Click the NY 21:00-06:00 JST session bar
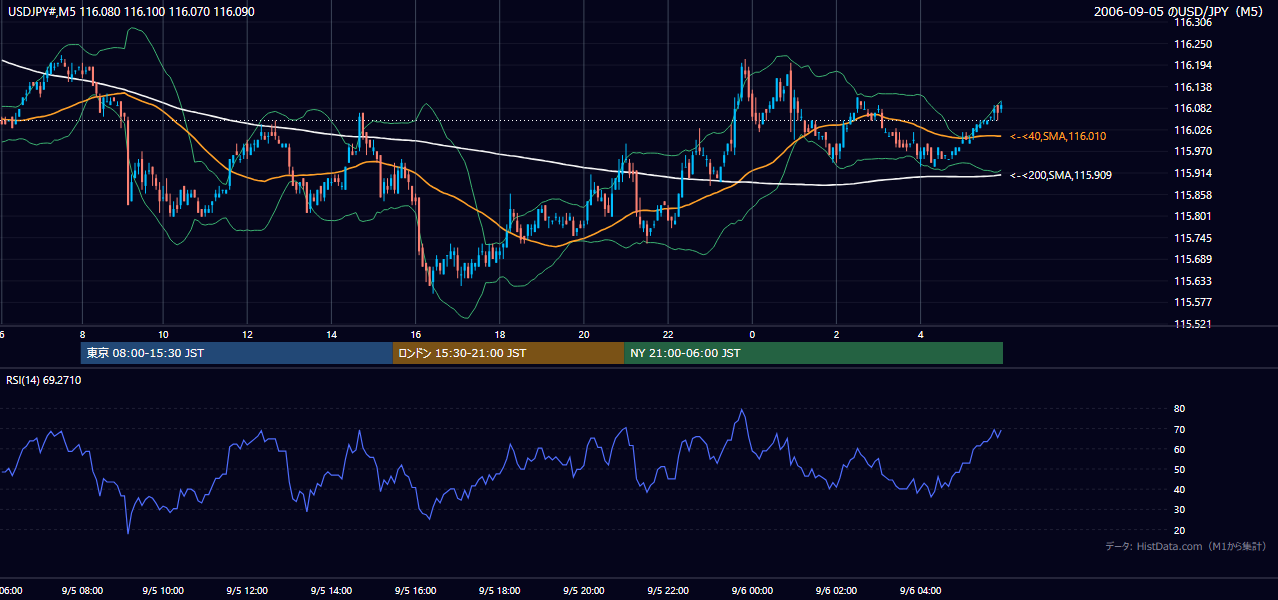The height and width of the screenshot is (600, 1278). point(813,353)
